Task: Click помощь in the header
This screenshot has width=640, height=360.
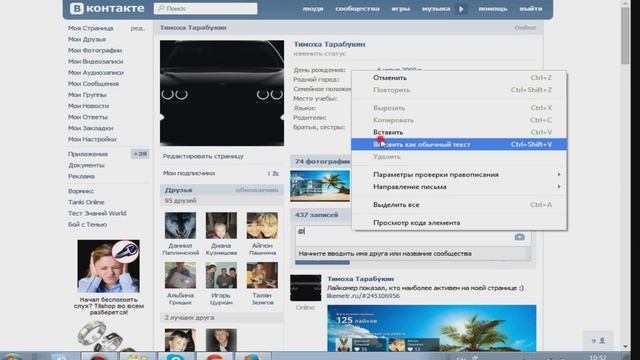Action: click(493, 9)
